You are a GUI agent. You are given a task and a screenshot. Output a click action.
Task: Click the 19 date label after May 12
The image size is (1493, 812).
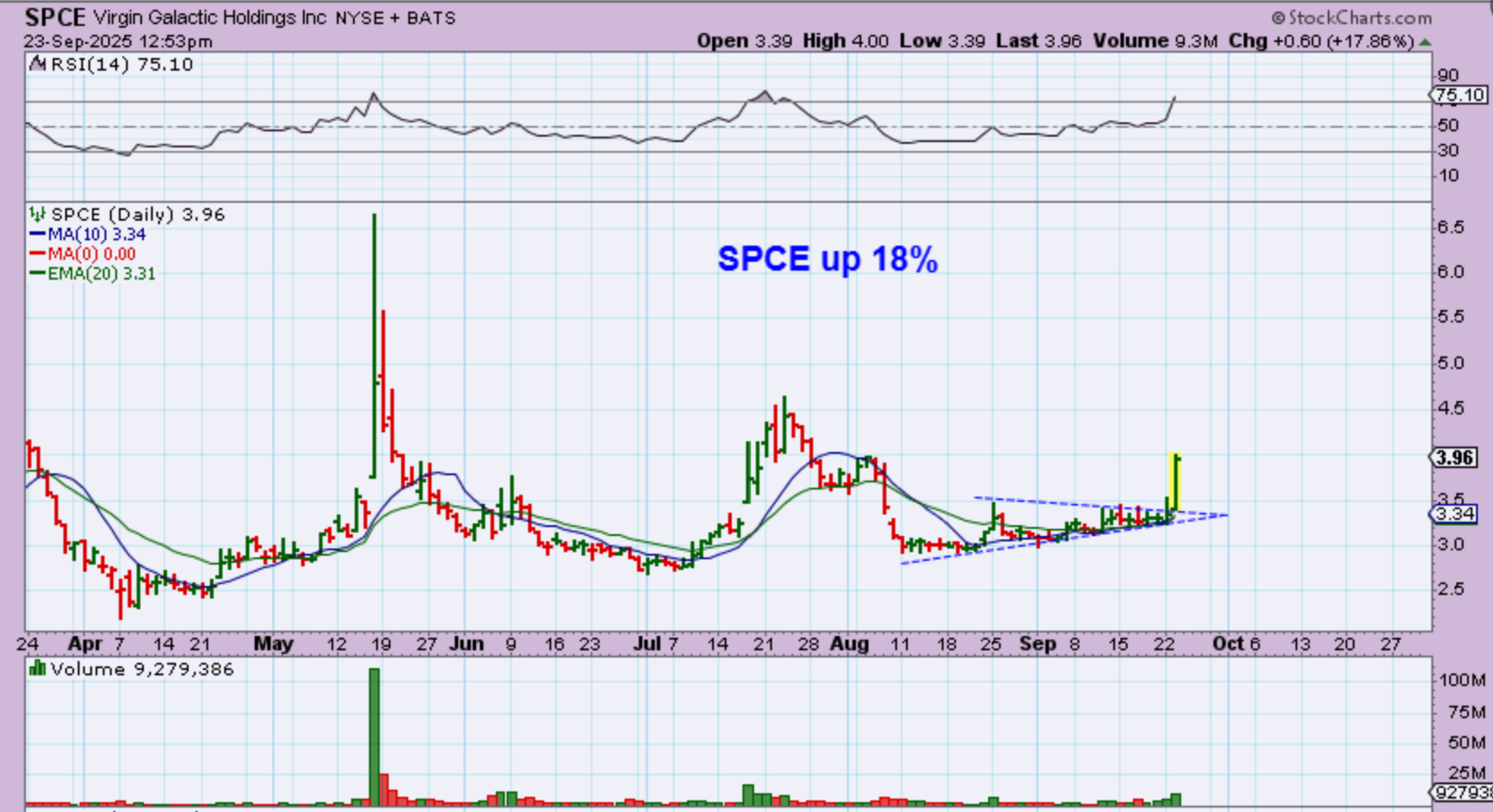pos(382,644)
